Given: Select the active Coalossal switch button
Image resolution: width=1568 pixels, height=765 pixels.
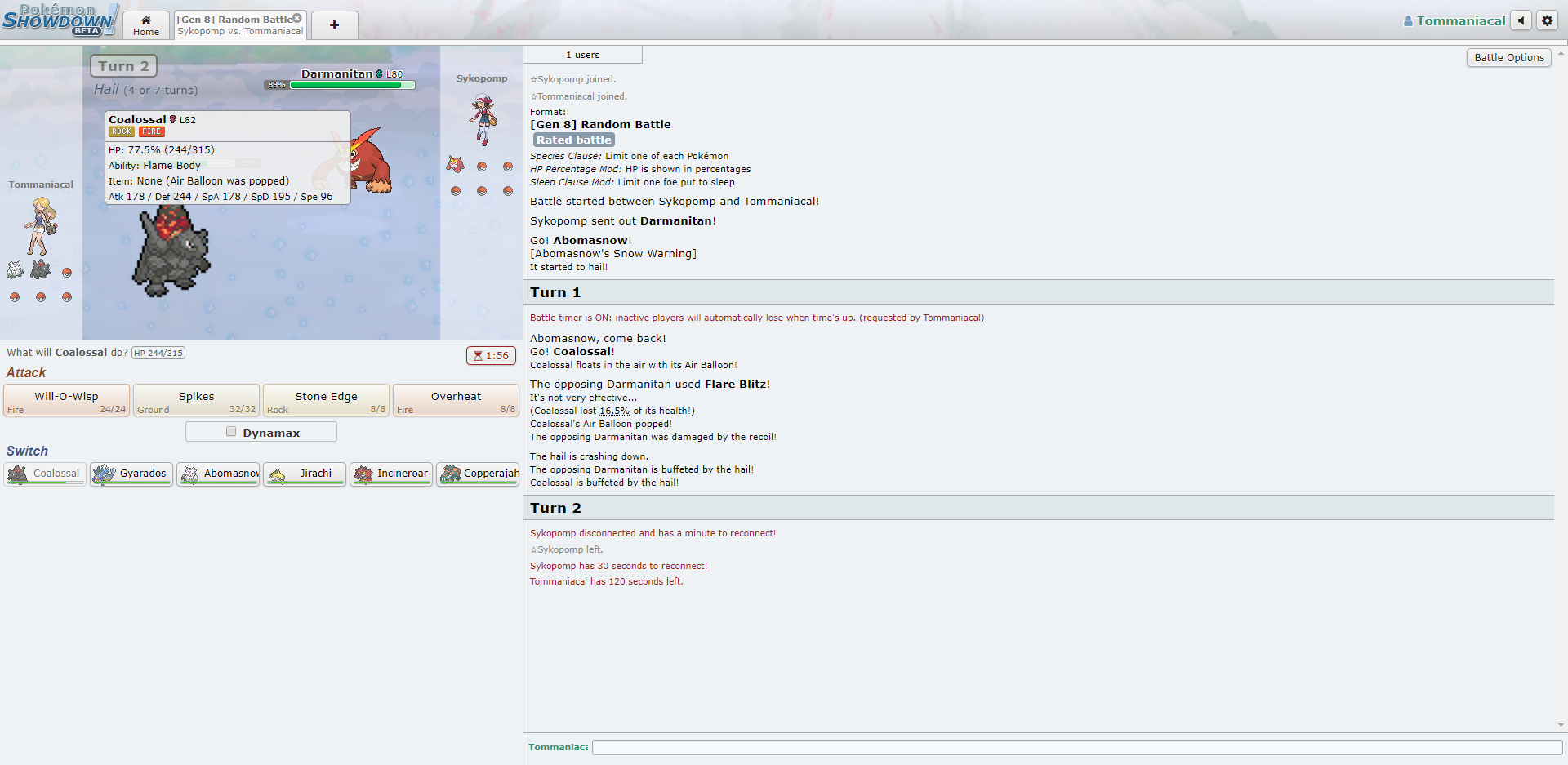Looking at the screenshot, I should point(45,474).
